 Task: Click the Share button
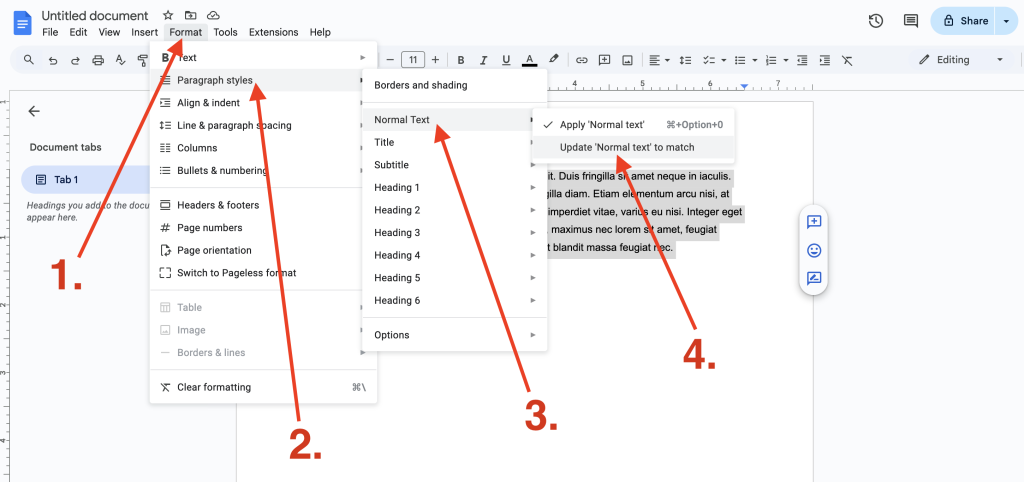964,21
